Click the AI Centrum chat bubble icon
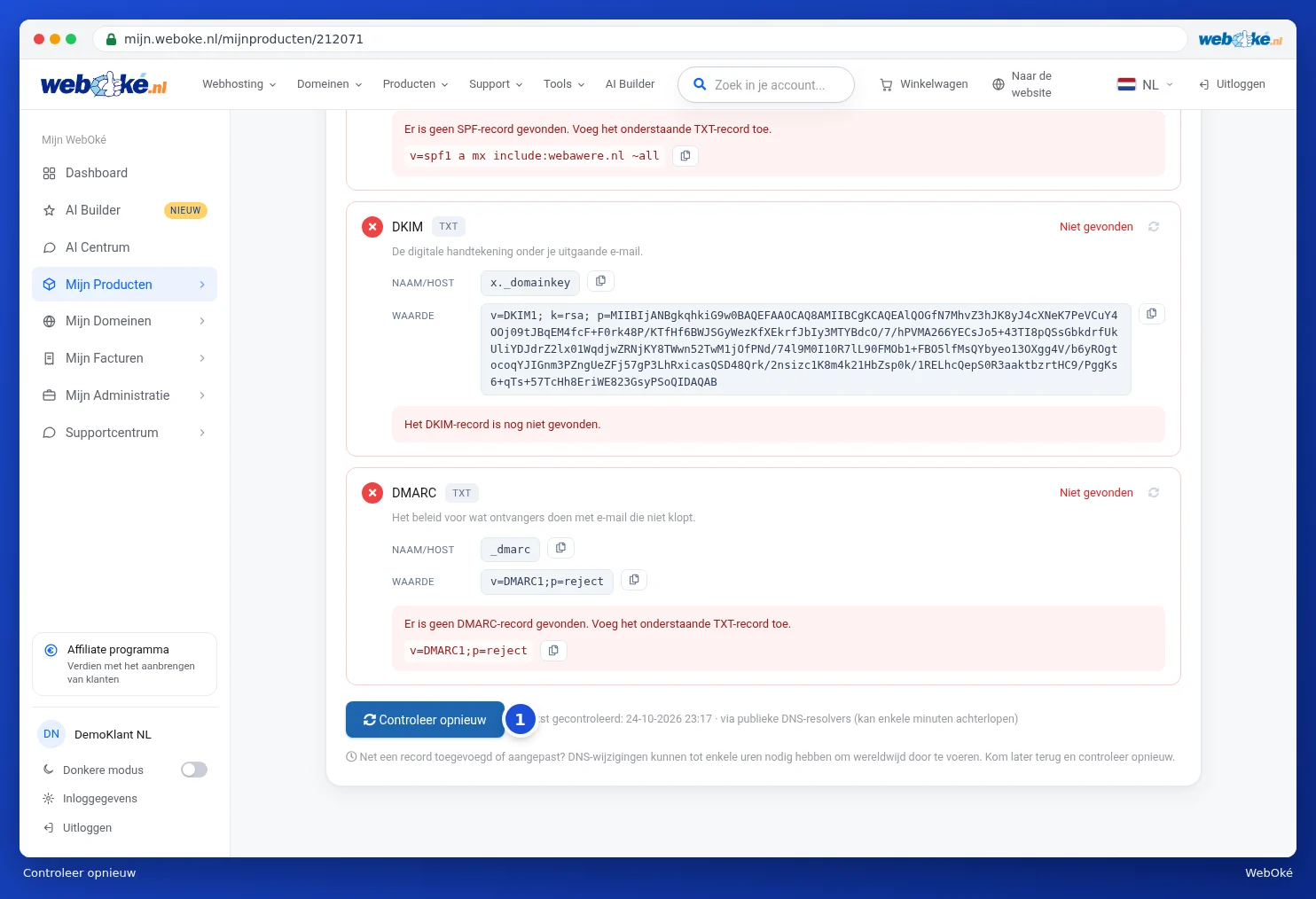 click(x=50, y=248)
